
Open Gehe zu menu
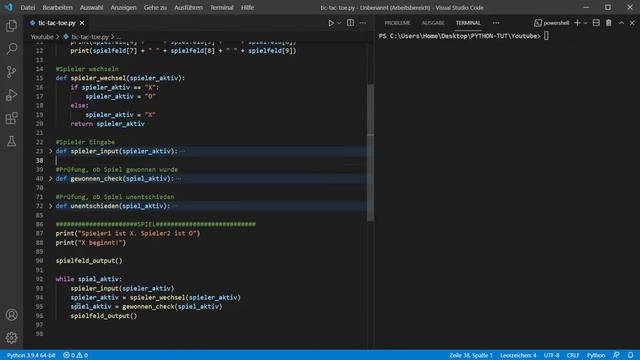tap(155, 7)
